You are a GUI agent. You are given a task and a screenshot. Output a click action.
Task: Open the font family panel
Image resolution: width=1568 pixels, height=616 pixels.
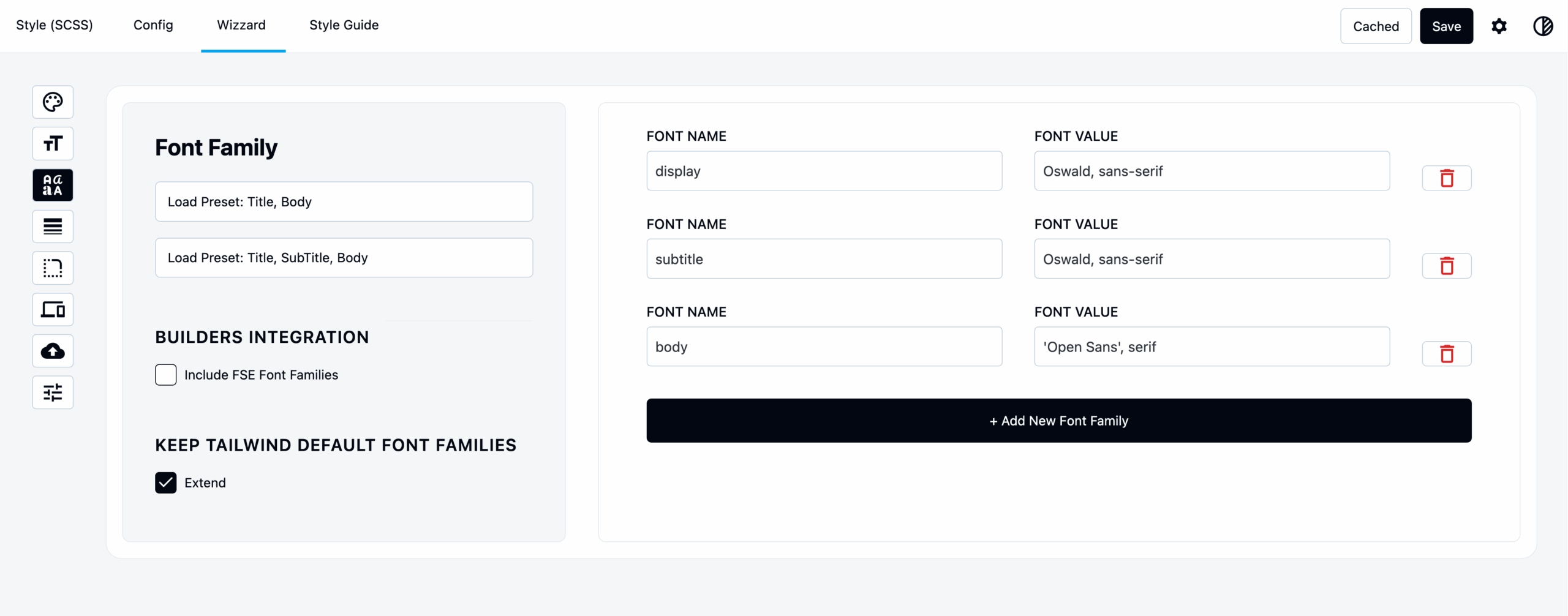click(53, 184)
